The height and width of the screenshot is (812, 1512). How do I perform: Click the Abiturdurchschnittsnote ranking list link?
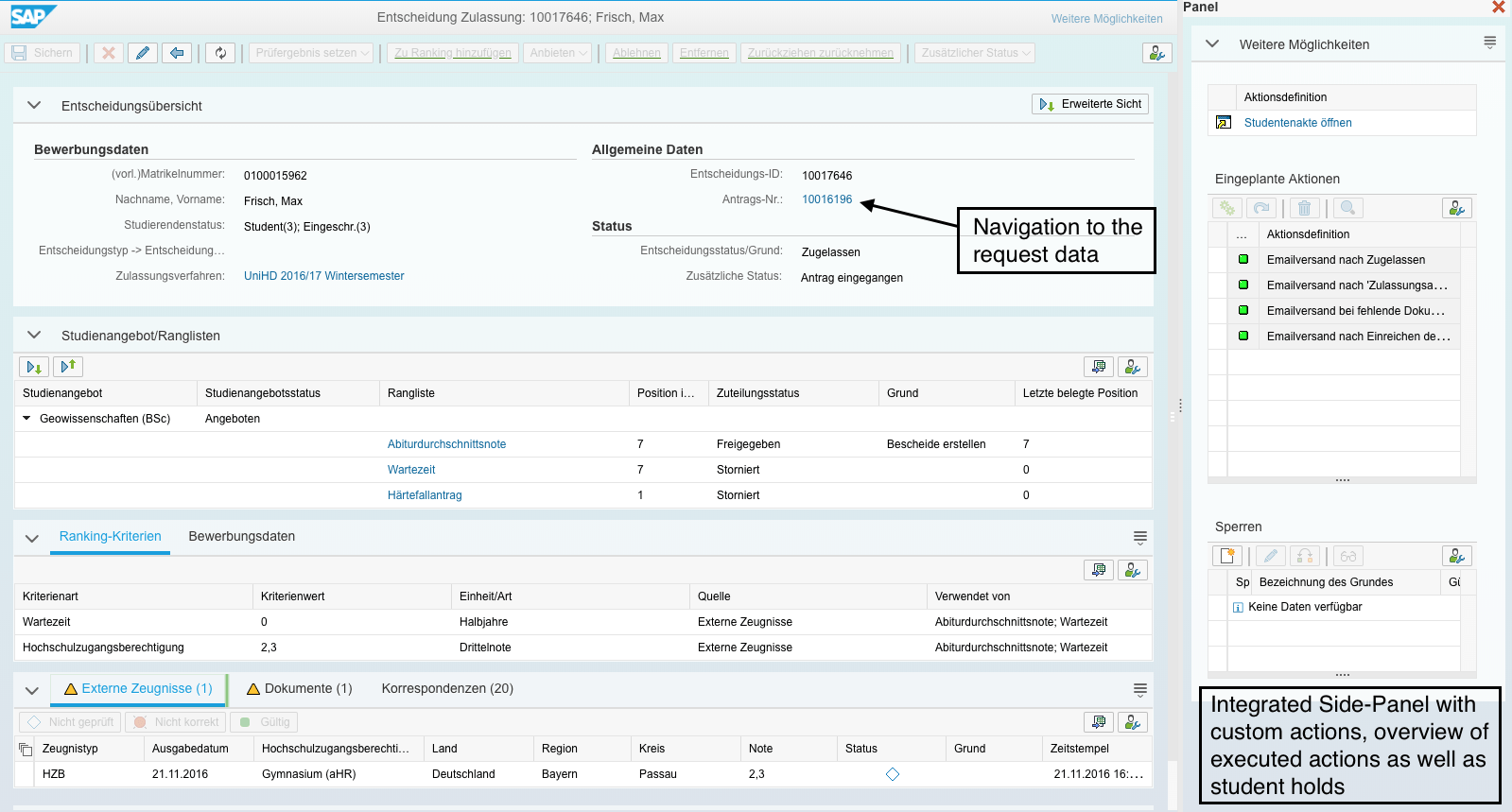(x=446, y=444)
